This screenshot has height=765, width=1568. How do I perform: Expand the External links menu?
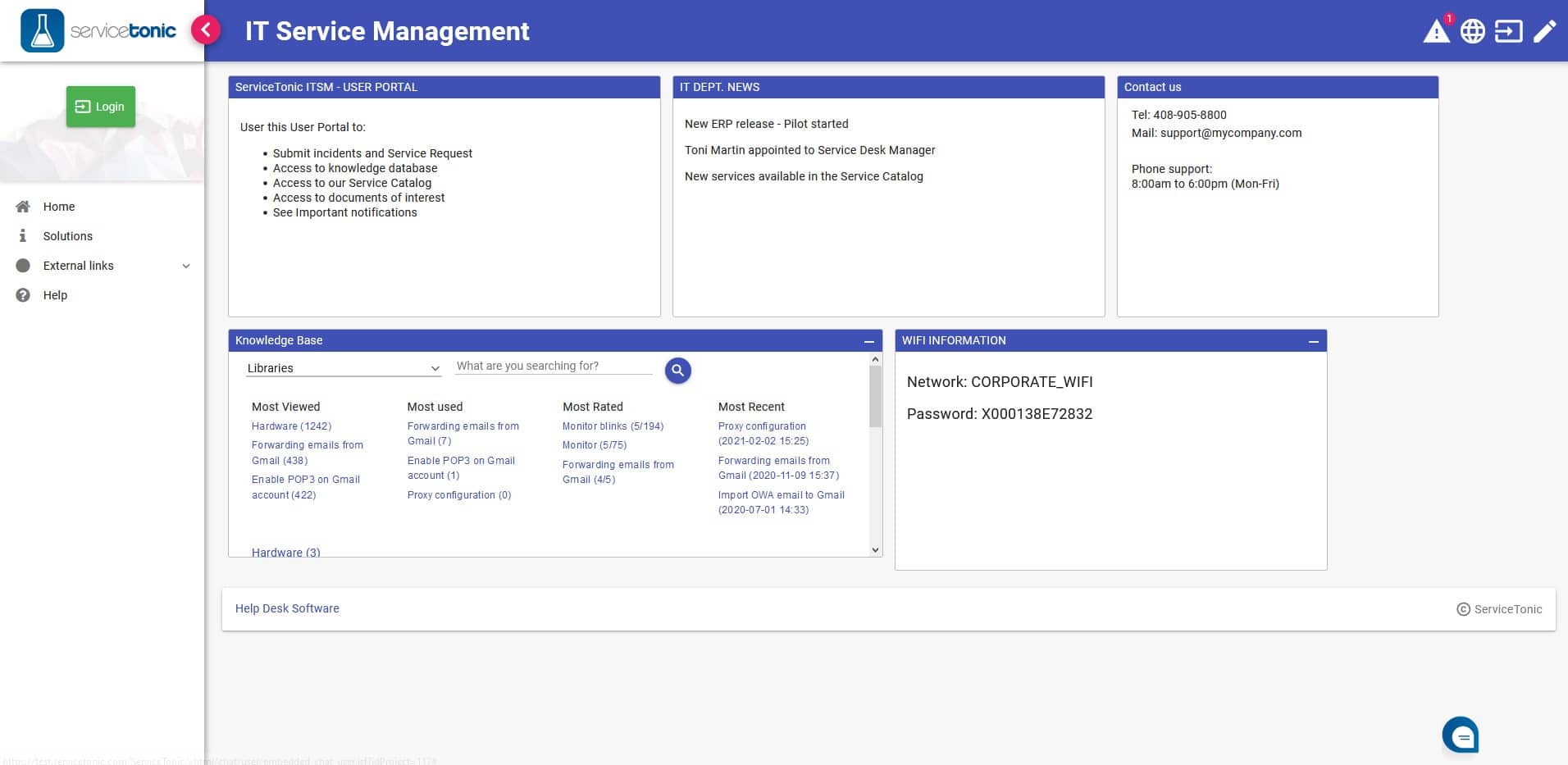(x=186, y=266)
